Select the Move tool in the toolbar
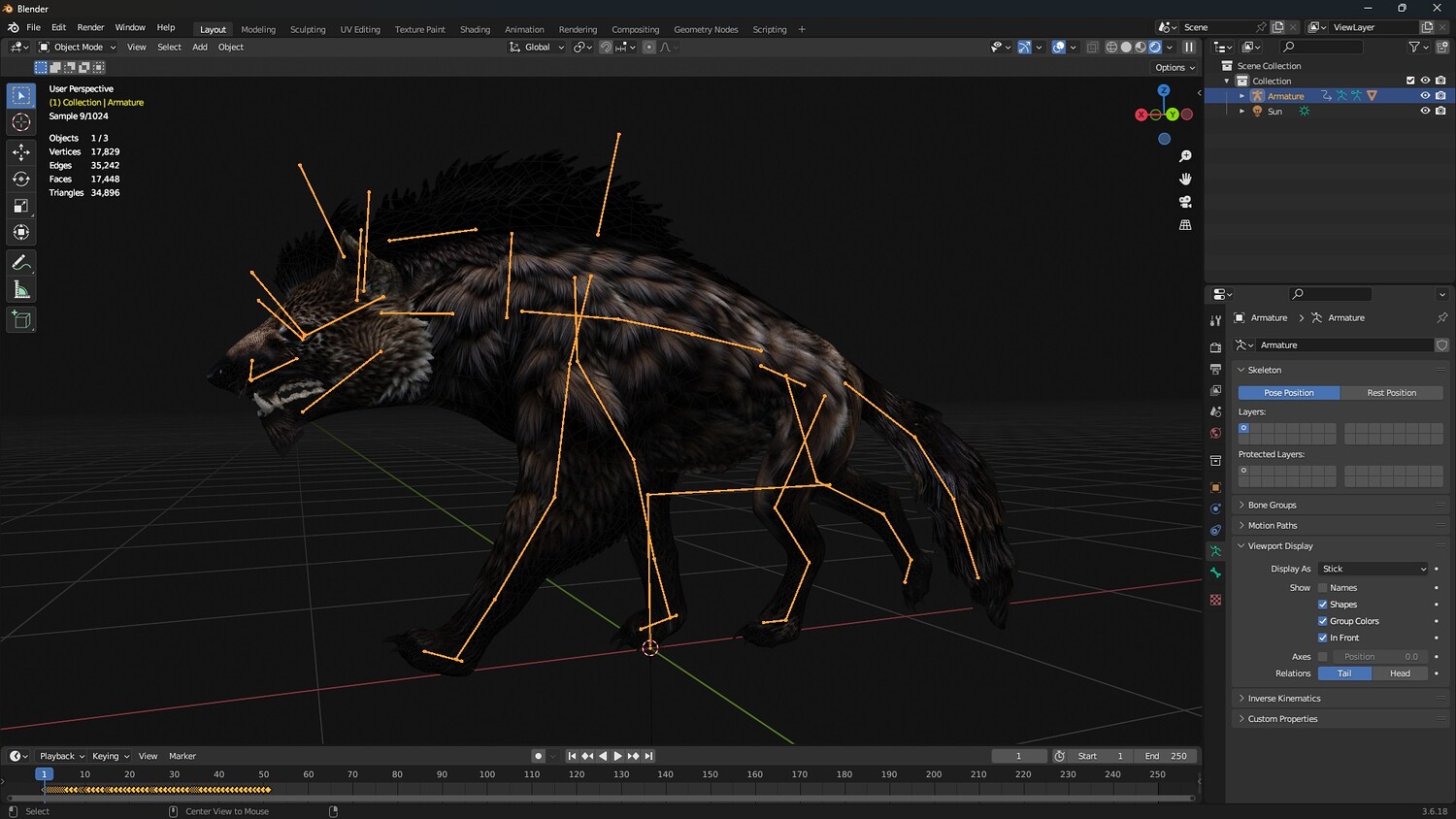The image size is (1456, 819). 21,151
